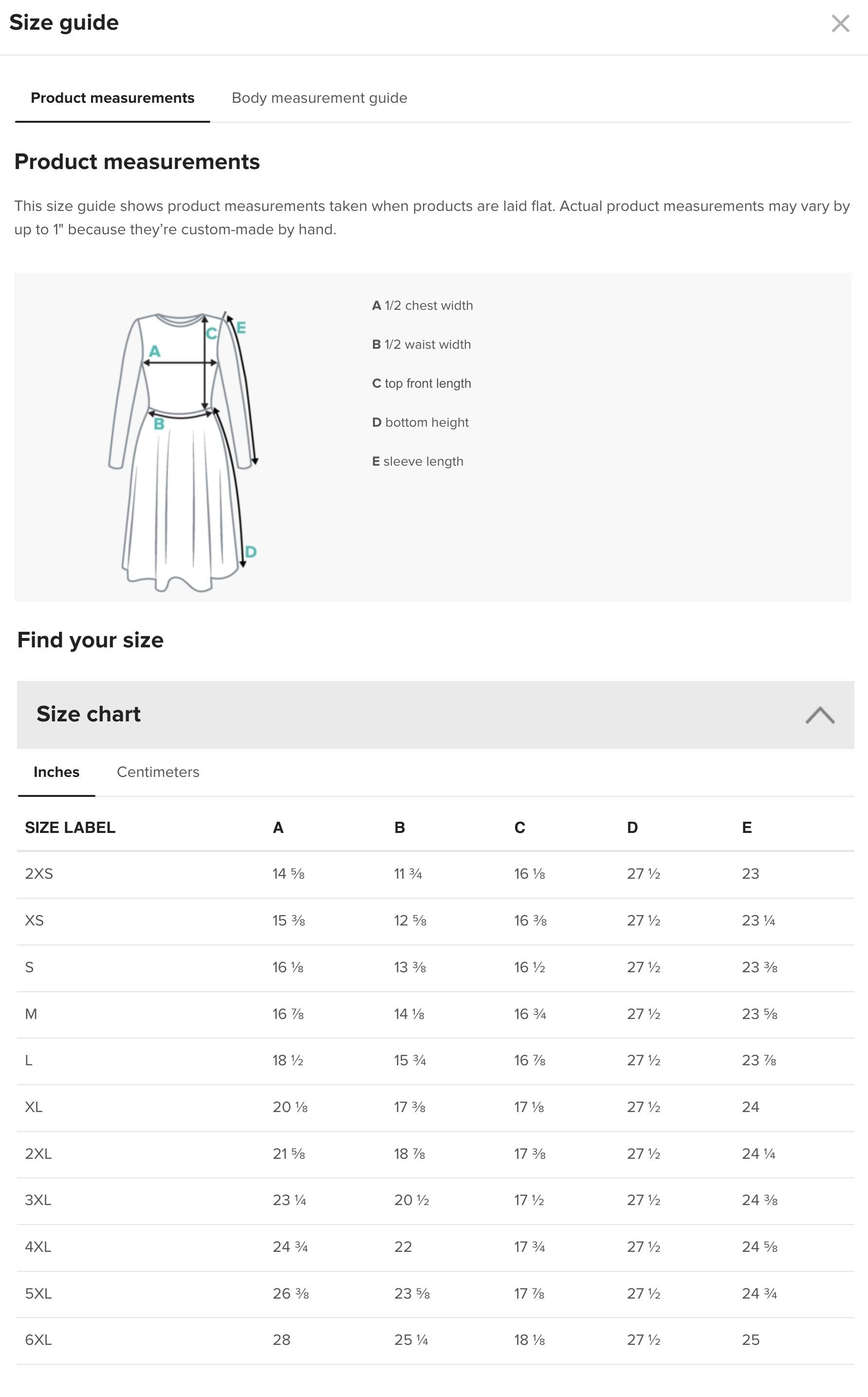Click the '1/2 chest width' legend entry
The image size is (868, 1397).
[x=423, y=305]
